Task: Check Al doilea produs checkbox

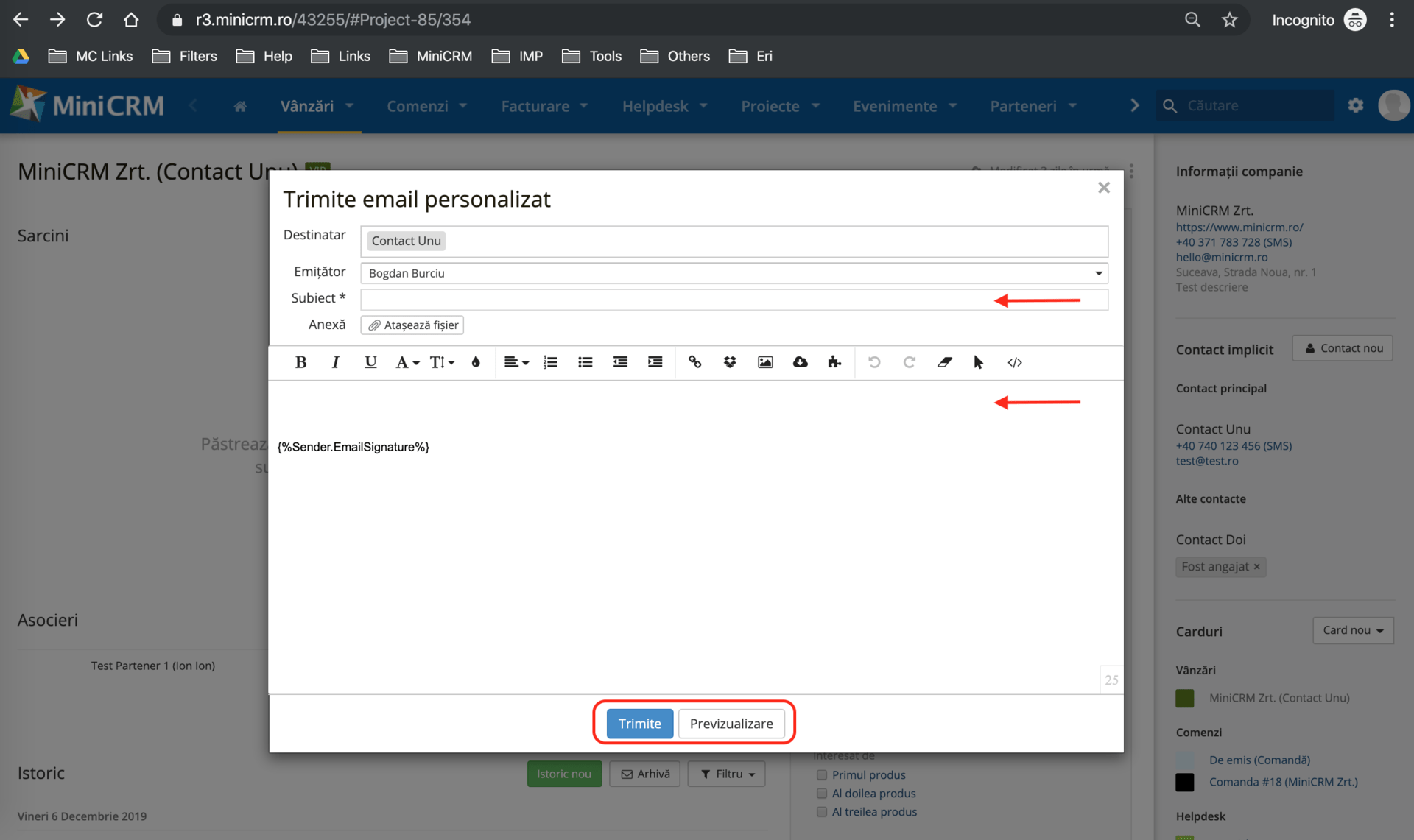Action: [x=822, y=793]
